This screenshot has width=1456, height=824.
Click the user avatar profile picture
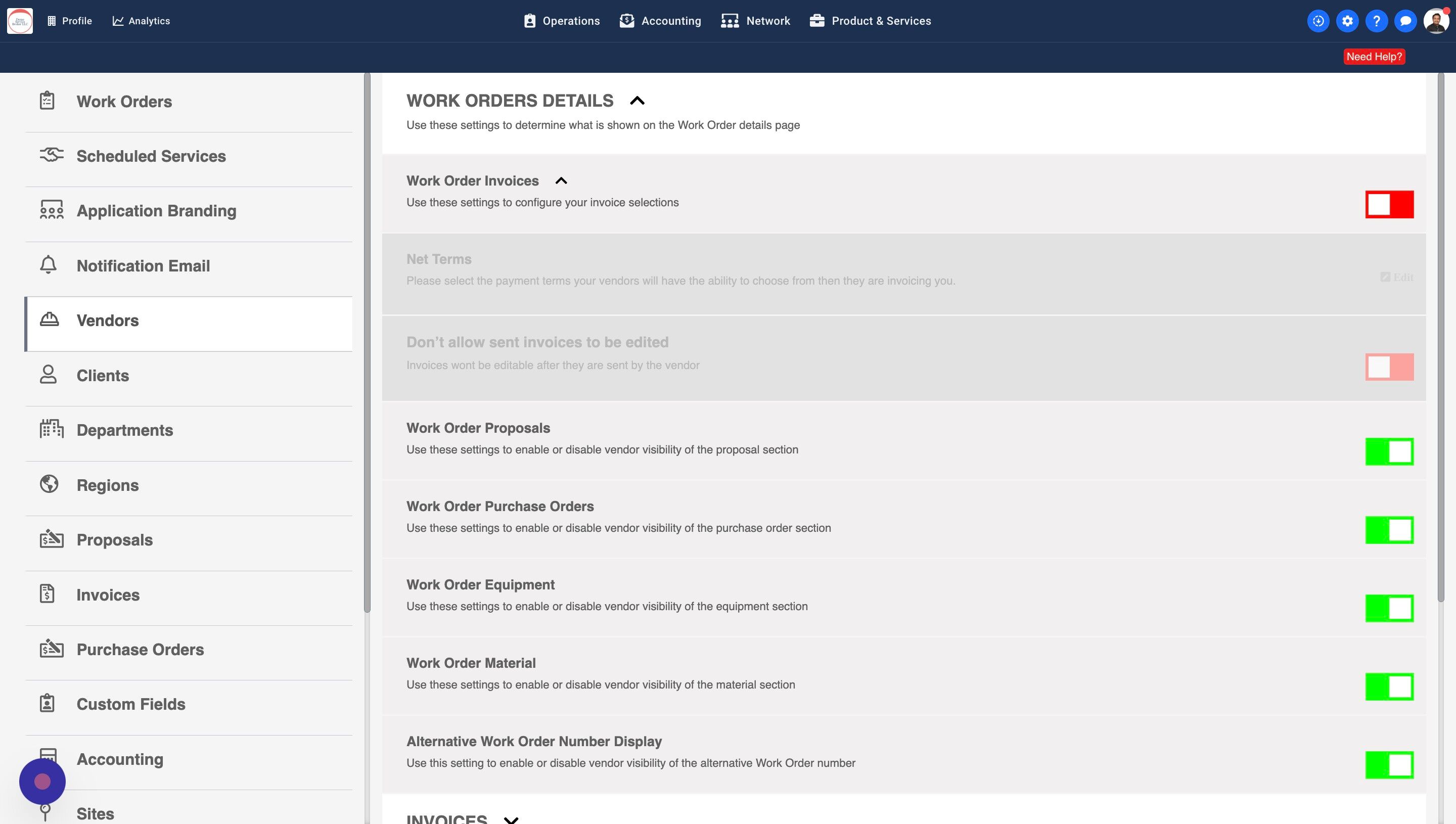[x=1436, y=21]
